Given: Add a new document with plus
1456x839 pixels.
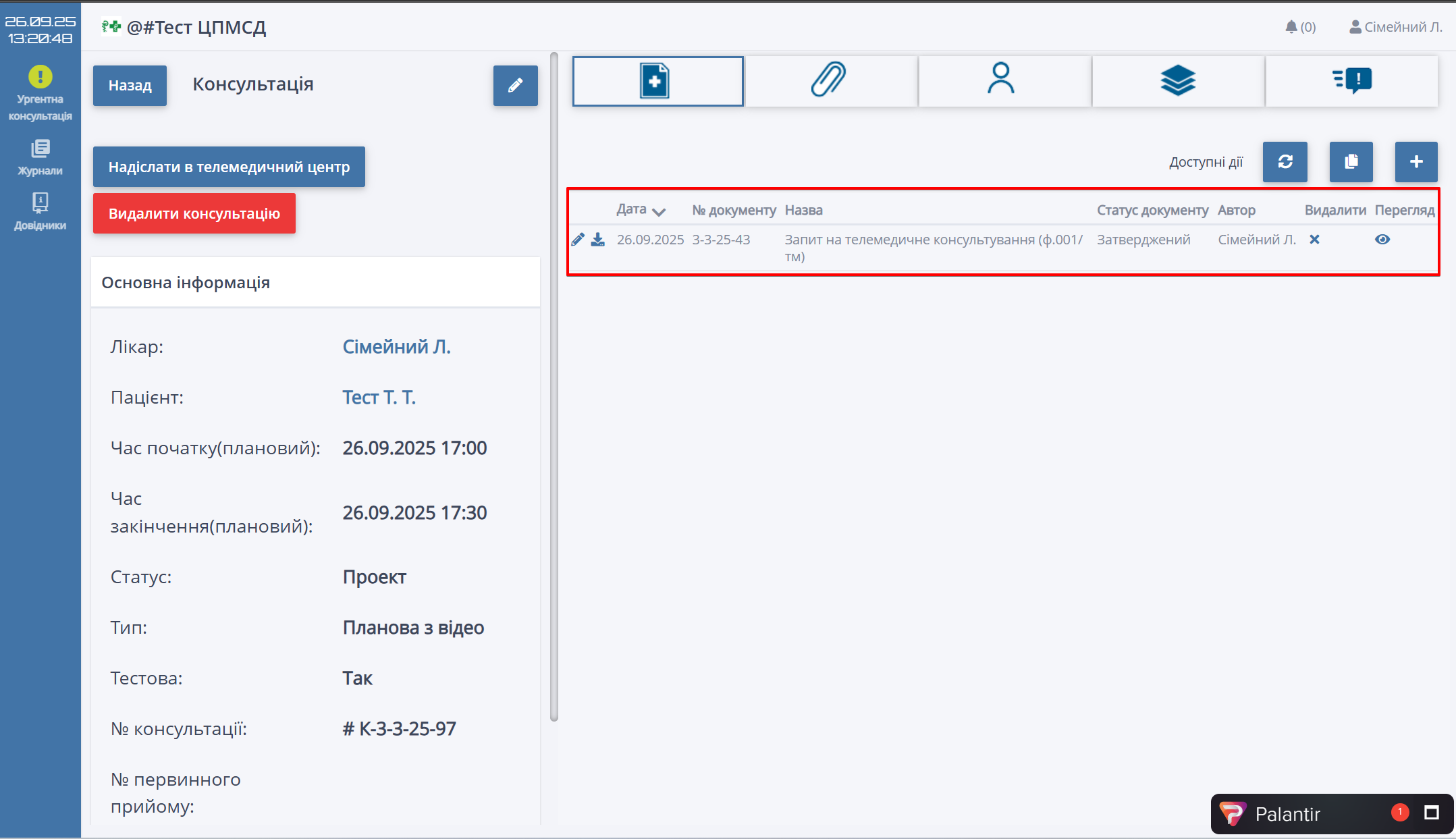Looking at the screenshot, I should click(1416, 162).
